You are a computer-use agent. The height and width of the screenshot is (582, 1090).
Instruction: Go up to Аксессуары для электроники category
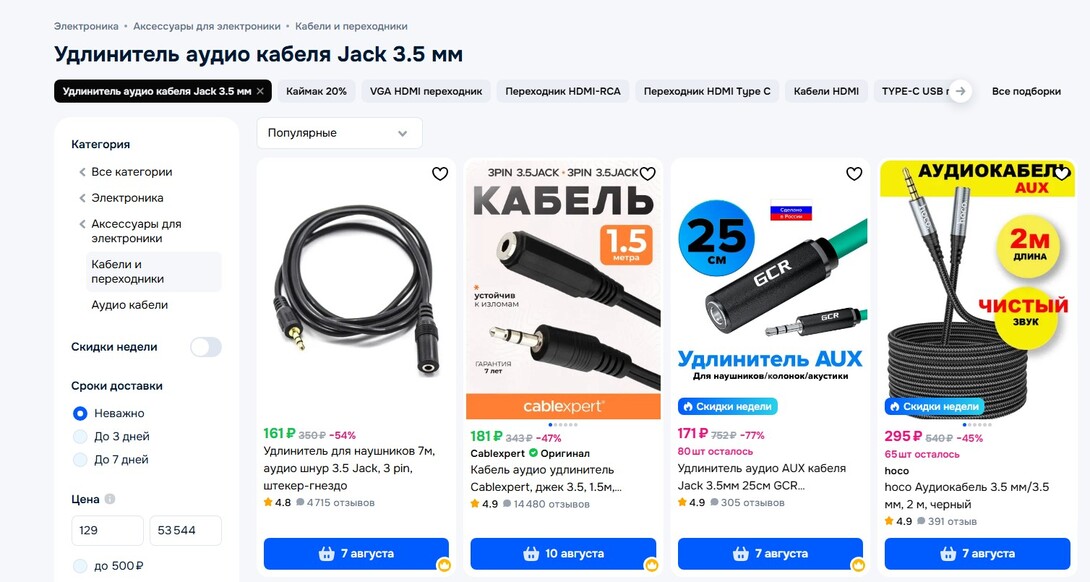(136, 231)
